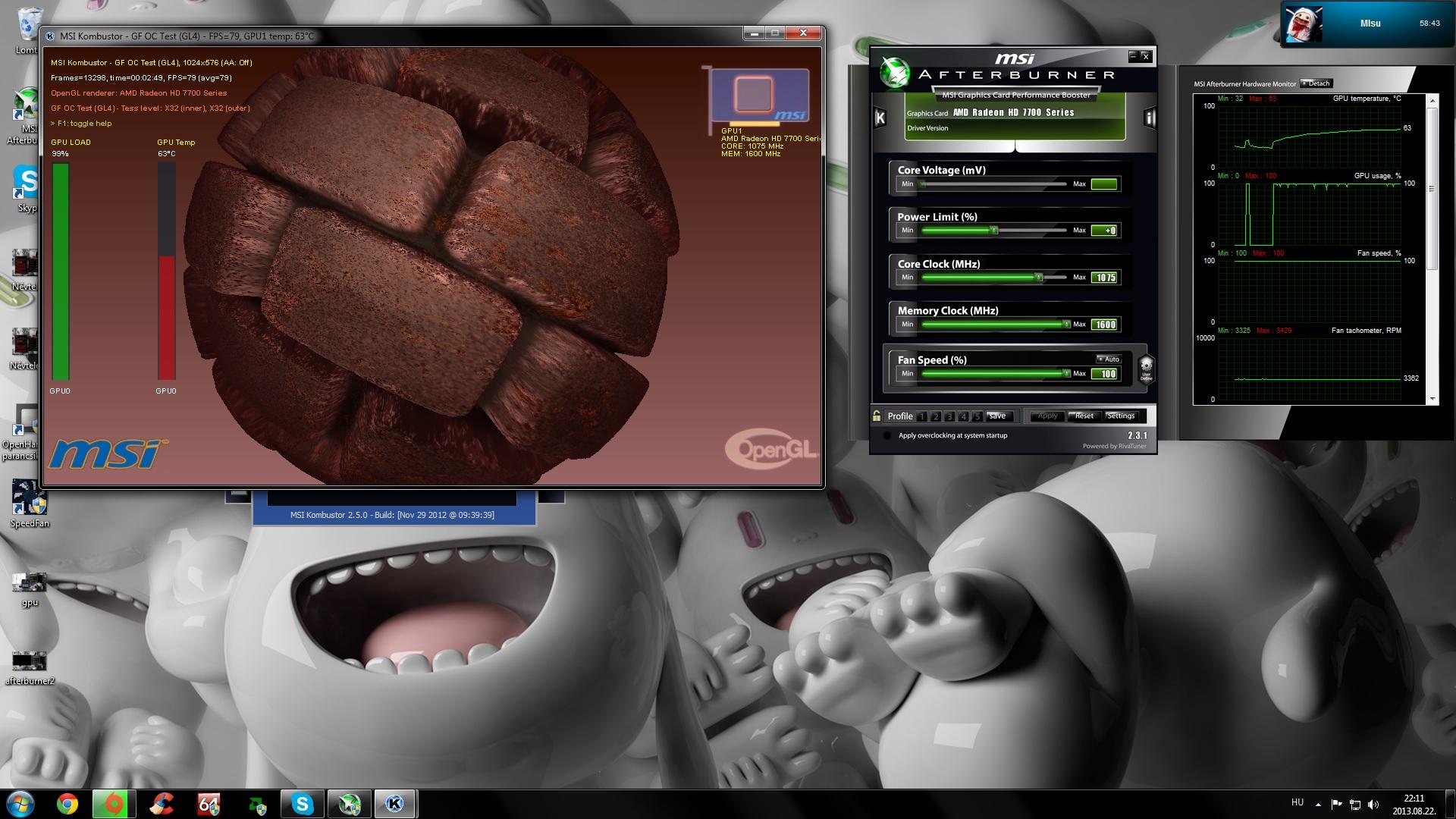Open the gpu desktop file icon

tap(30, 590)
